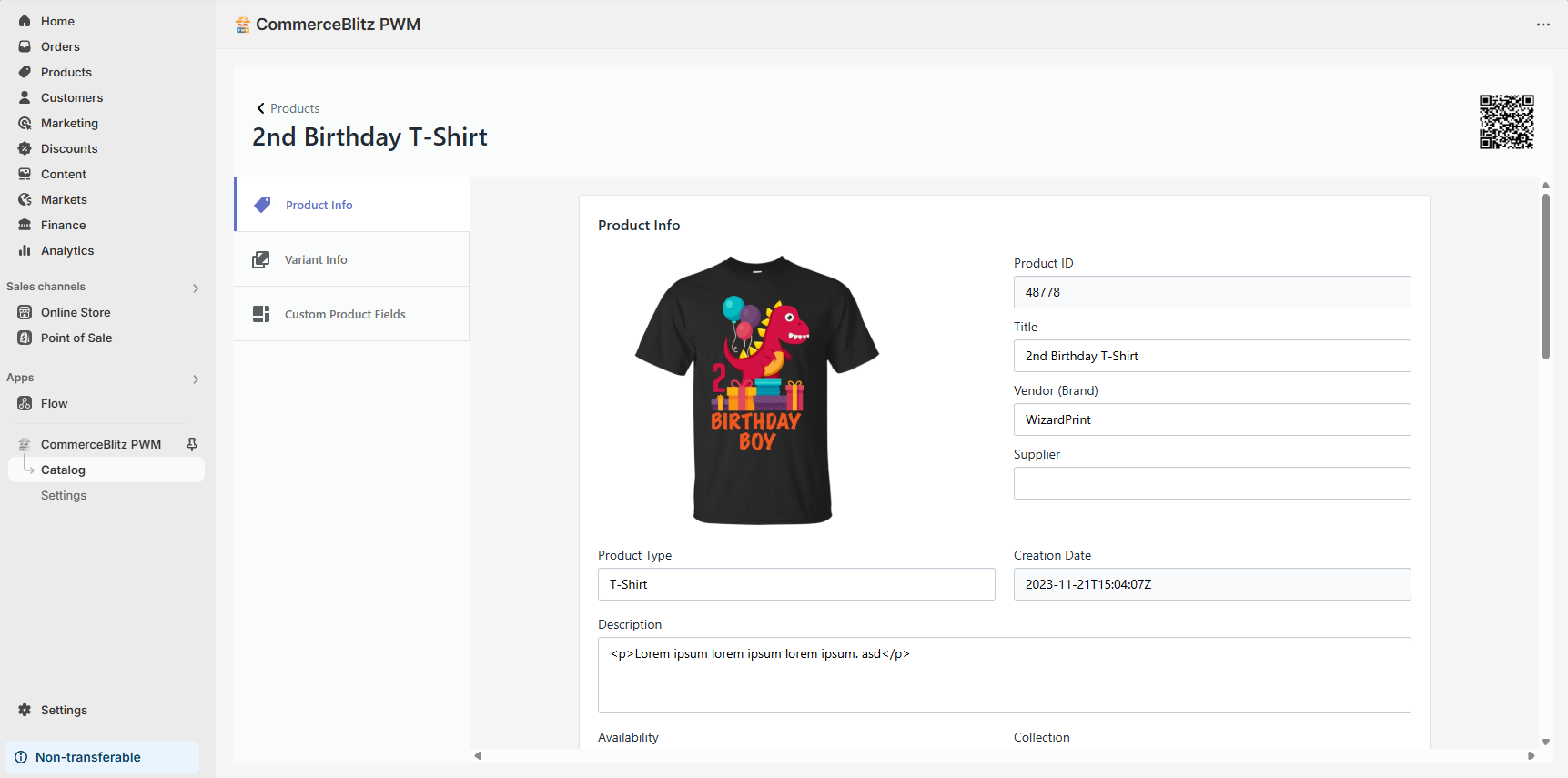Click the Collection label text
The image size is (1568, 778).
[1042, 737]
